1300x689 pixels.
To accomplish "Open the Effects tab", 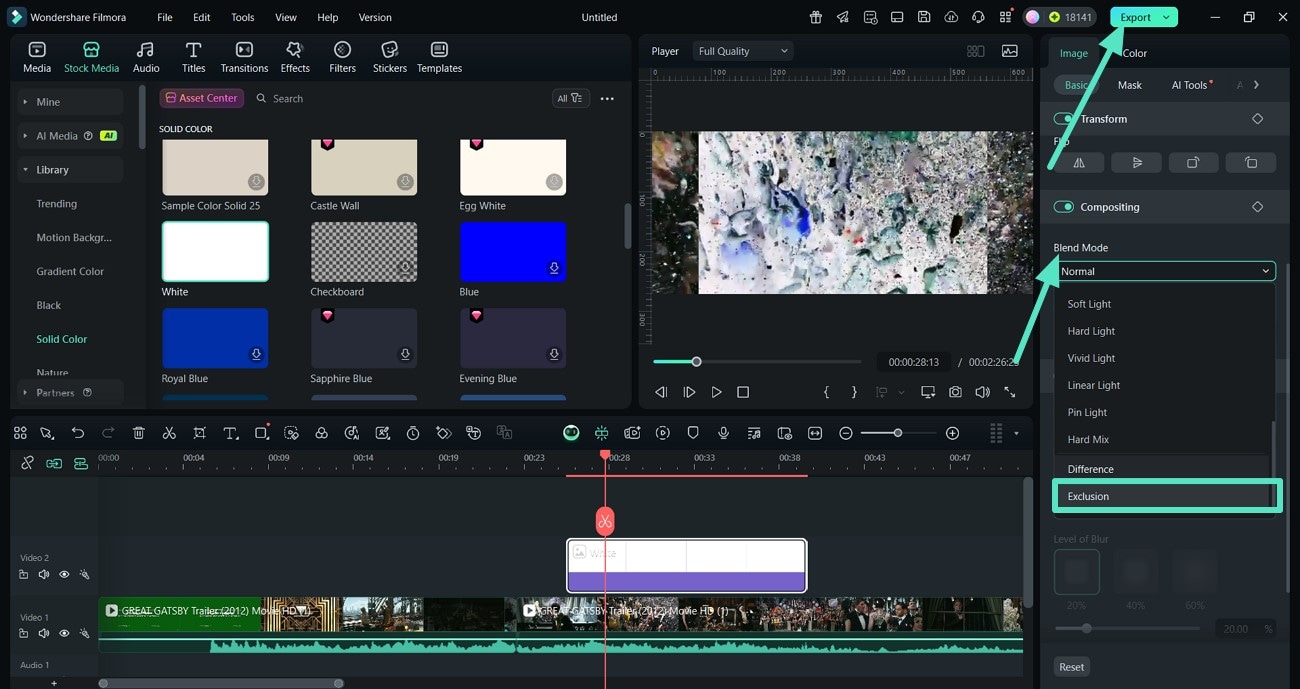I will coord(295,57).
